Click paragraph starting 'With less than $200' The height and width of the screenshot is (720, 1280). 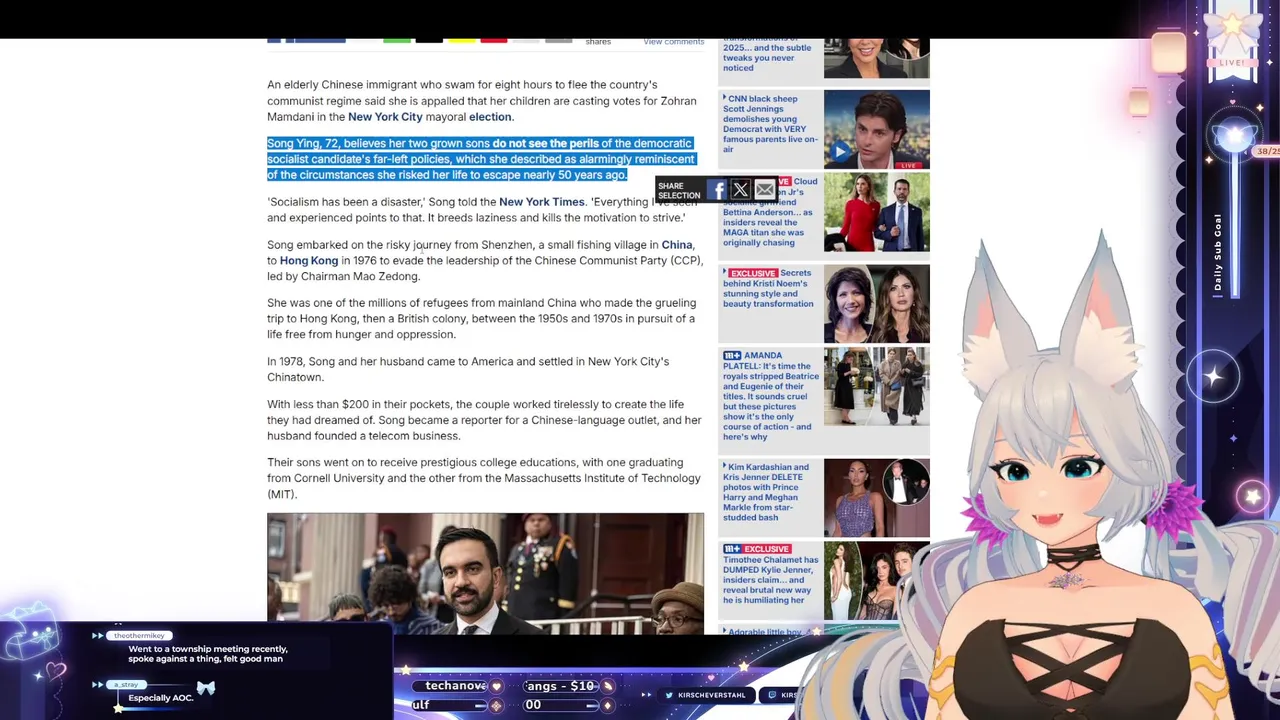click(484, 420)
